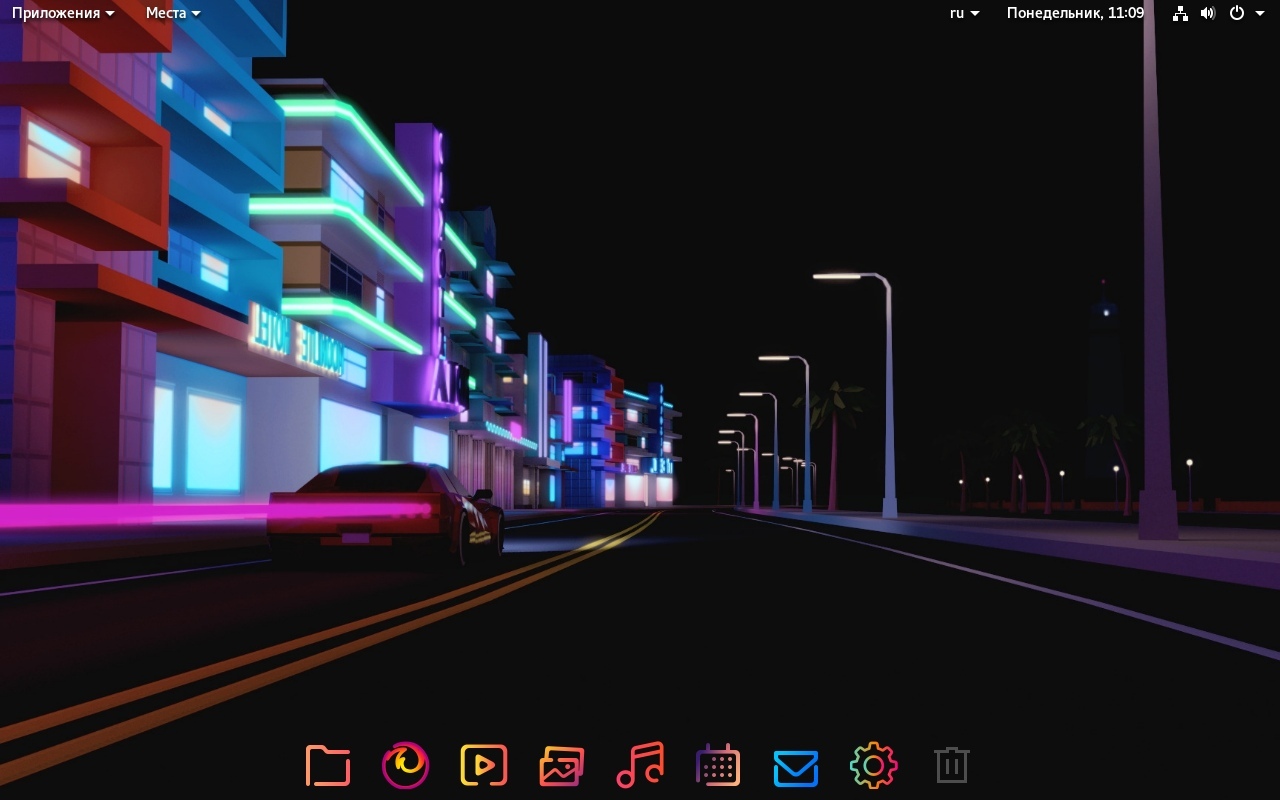Viewport: 1280px width, 800px height.
Task: Open the mail envelope icon in the dock
Action: (796, 768)
